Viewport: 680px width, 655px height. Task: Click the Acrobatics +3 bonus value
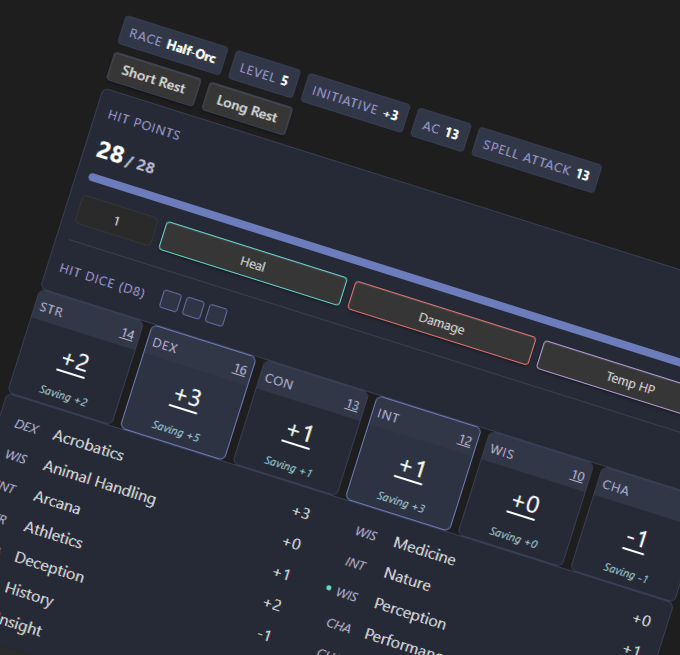(301, 513)
